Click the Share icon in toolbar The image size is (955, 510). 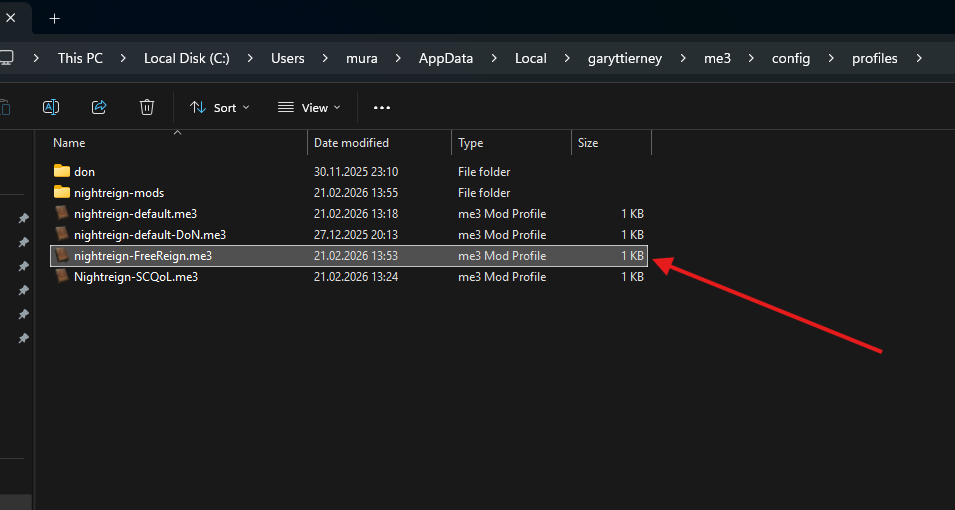[99, 107]
